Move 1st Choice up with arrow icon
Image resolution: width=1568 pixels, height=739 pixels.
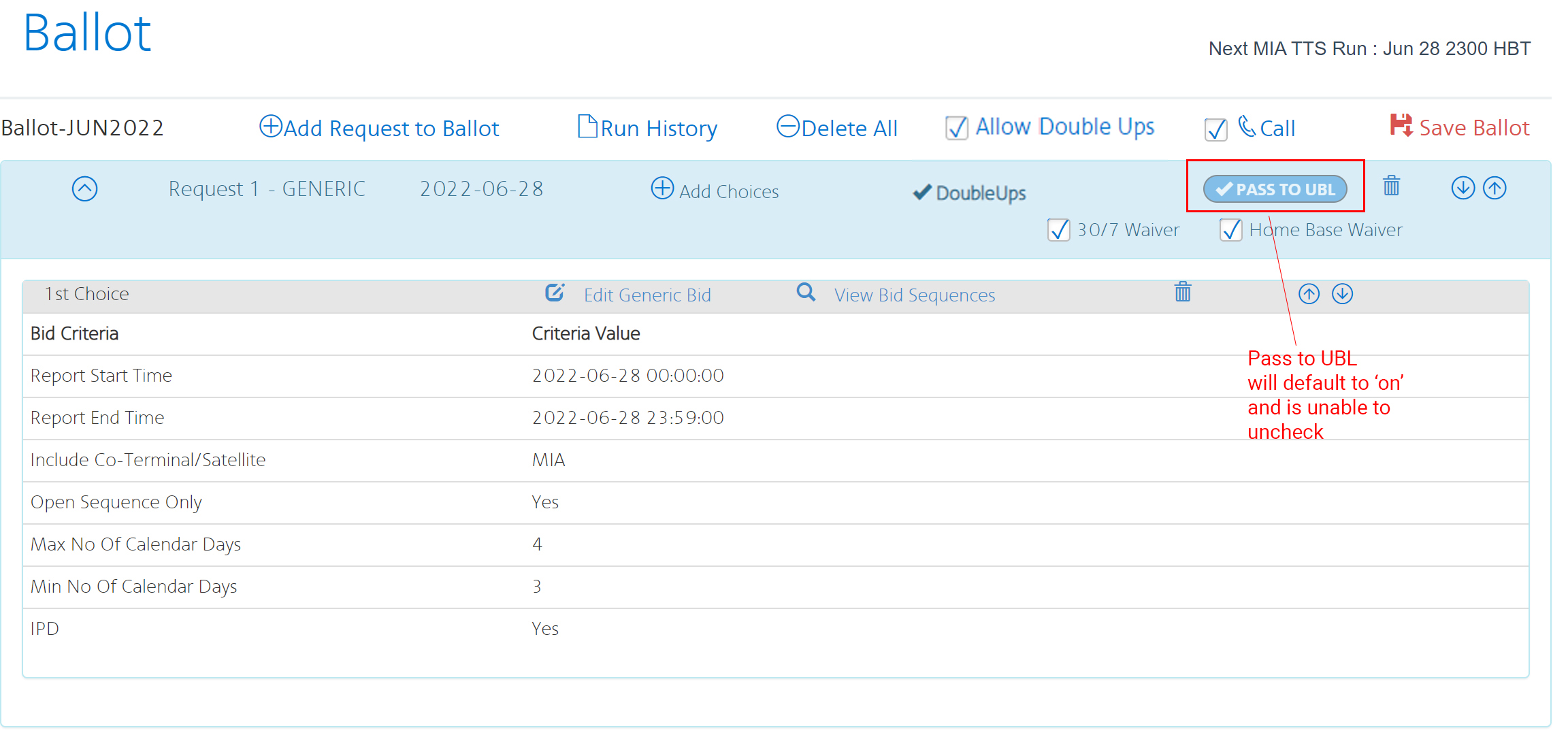(x=1309, y=294)
